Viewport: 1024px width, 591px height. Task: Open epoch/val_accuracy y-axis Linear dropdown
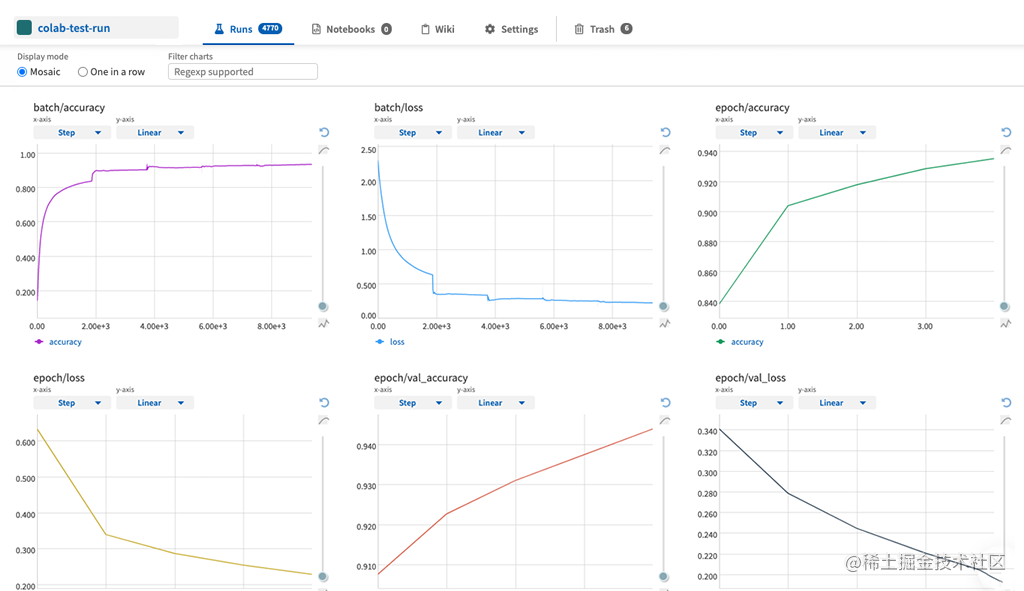click(496, 403)
